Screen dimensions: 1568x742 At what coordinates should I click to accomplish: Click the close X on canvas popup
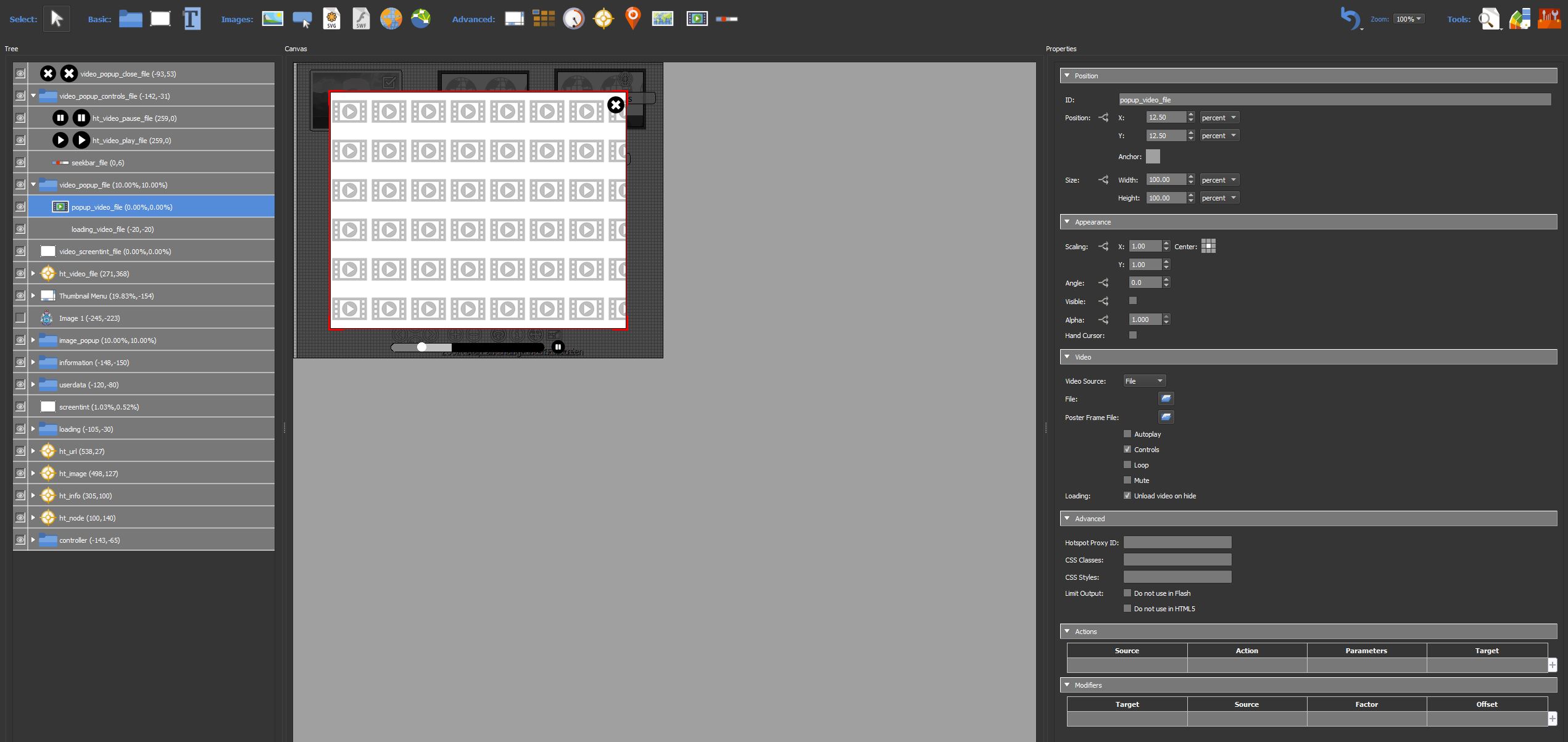[615, 105]
